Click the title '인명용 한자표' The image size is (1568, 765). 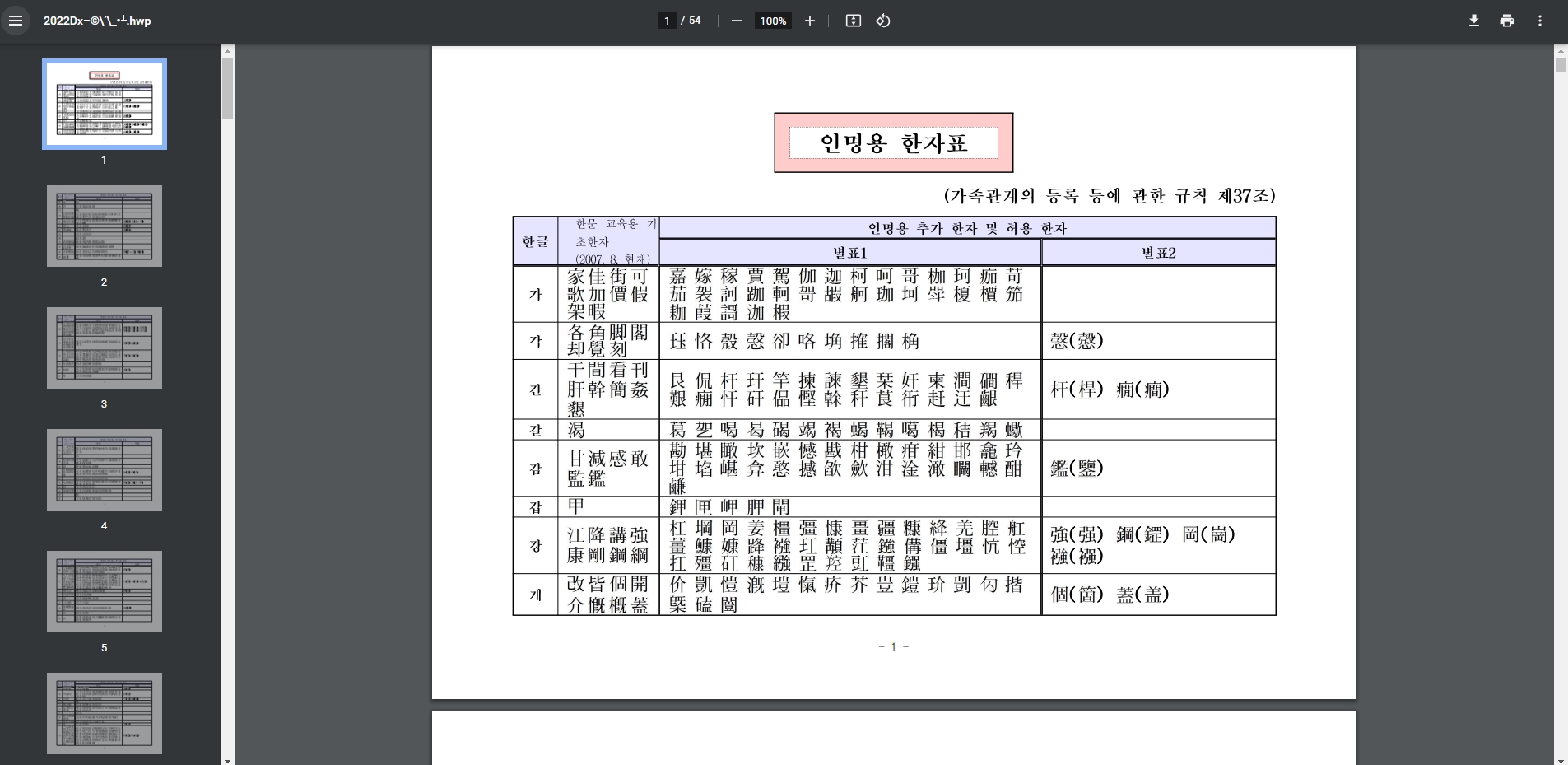[894, 143]
